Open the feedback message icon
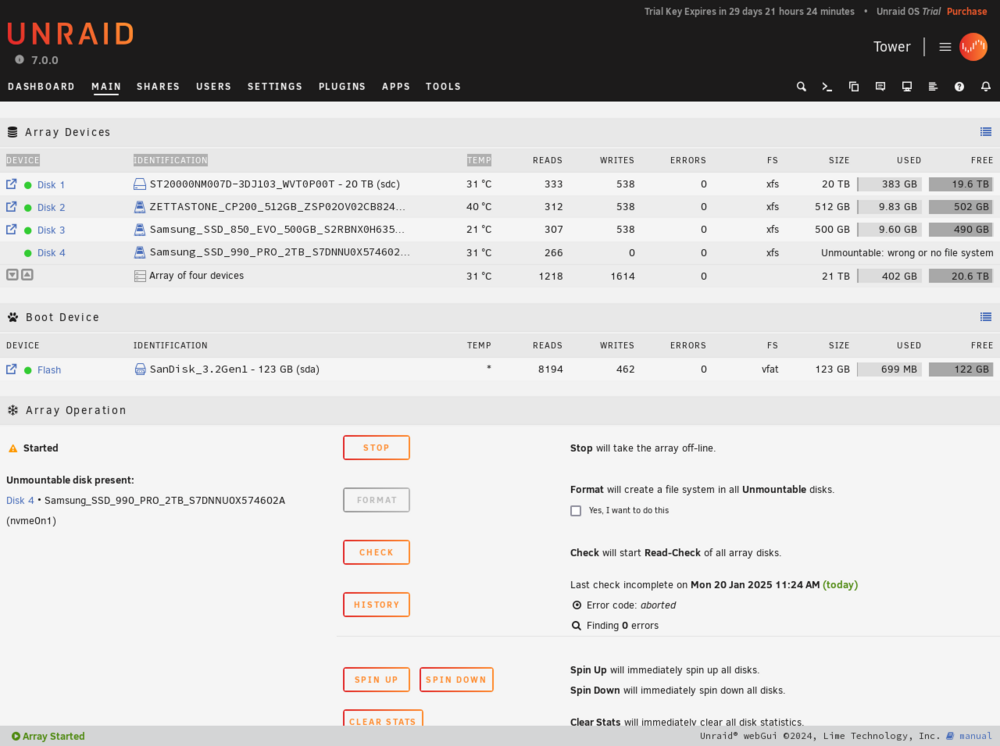Screen dimensions: 1000x746 click(x=880, y=87)
